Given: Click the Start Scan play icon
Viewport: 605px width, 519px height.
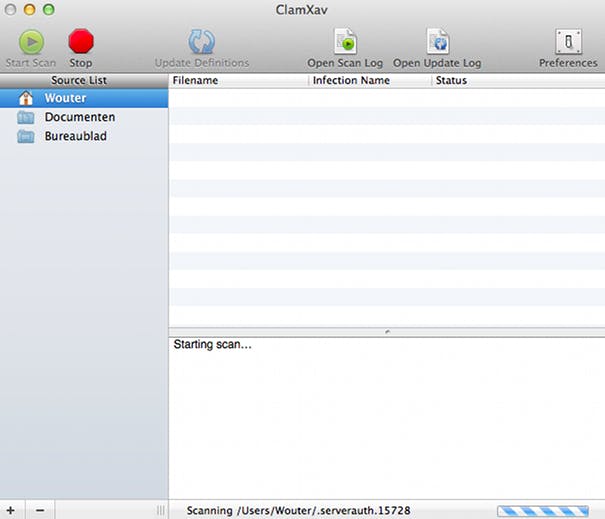Looking at the screenshot, I should (31, 42).
